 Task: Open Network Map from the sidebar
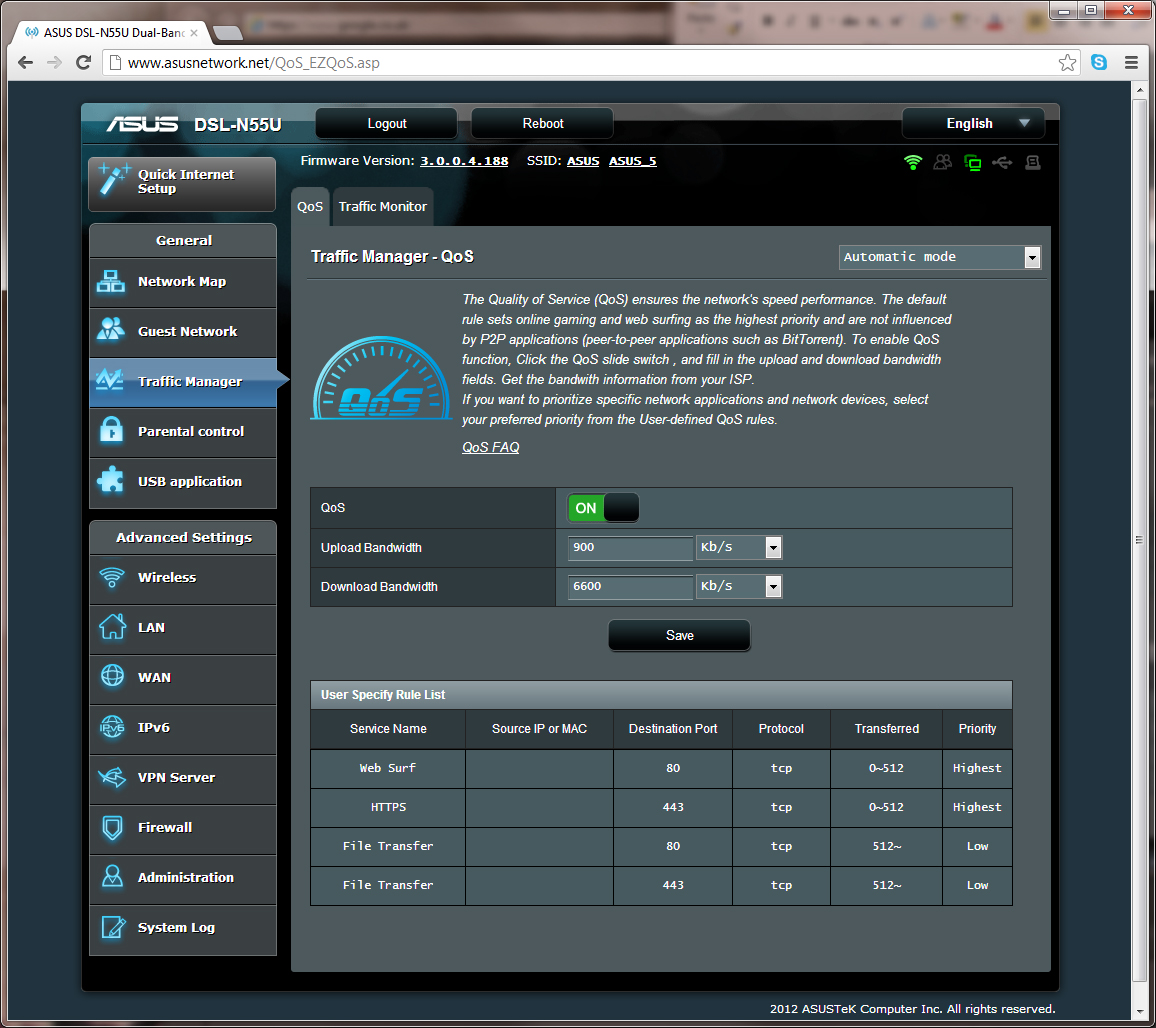pos(182,281)
